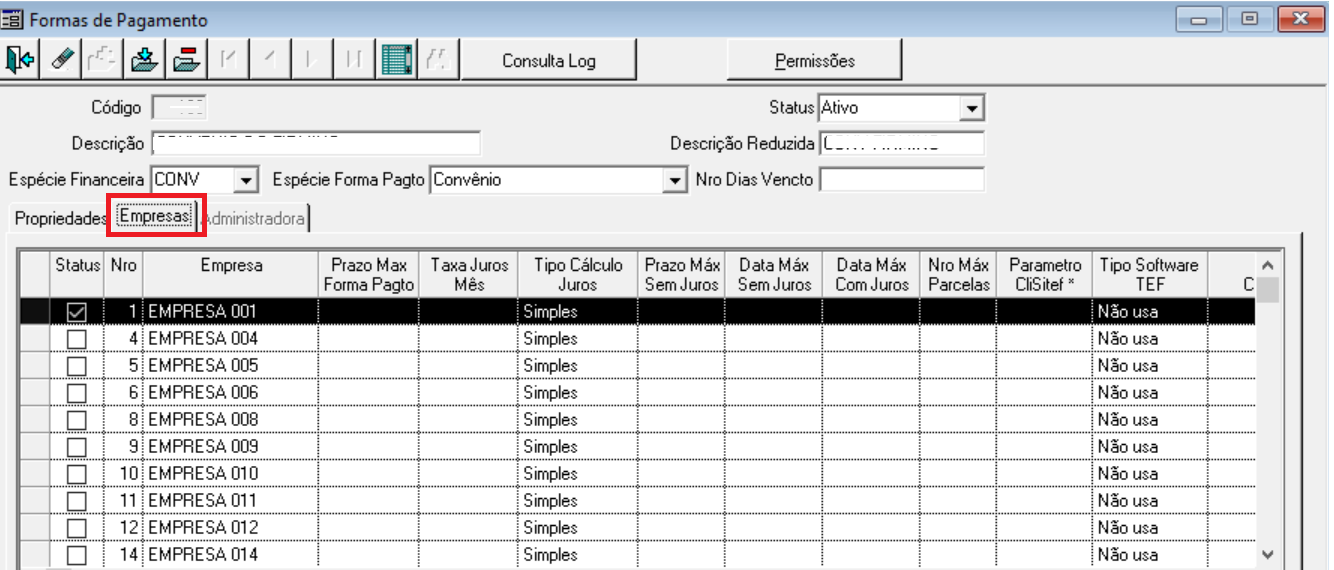Click the grid list view icon
This screenshot has height=570, width=1334.
[x=397, y=60]
